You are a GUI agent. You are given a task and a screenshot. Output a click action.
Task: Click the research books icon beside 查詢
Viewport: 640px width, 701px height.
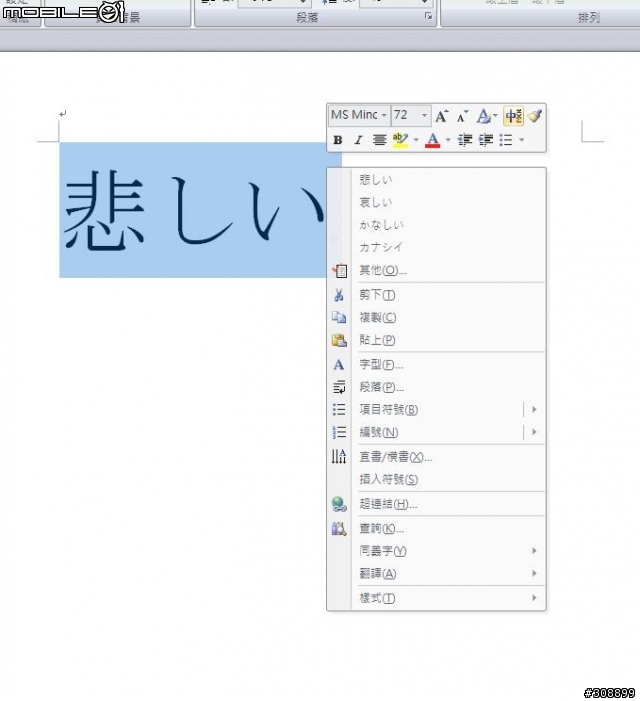click(339, 529)
